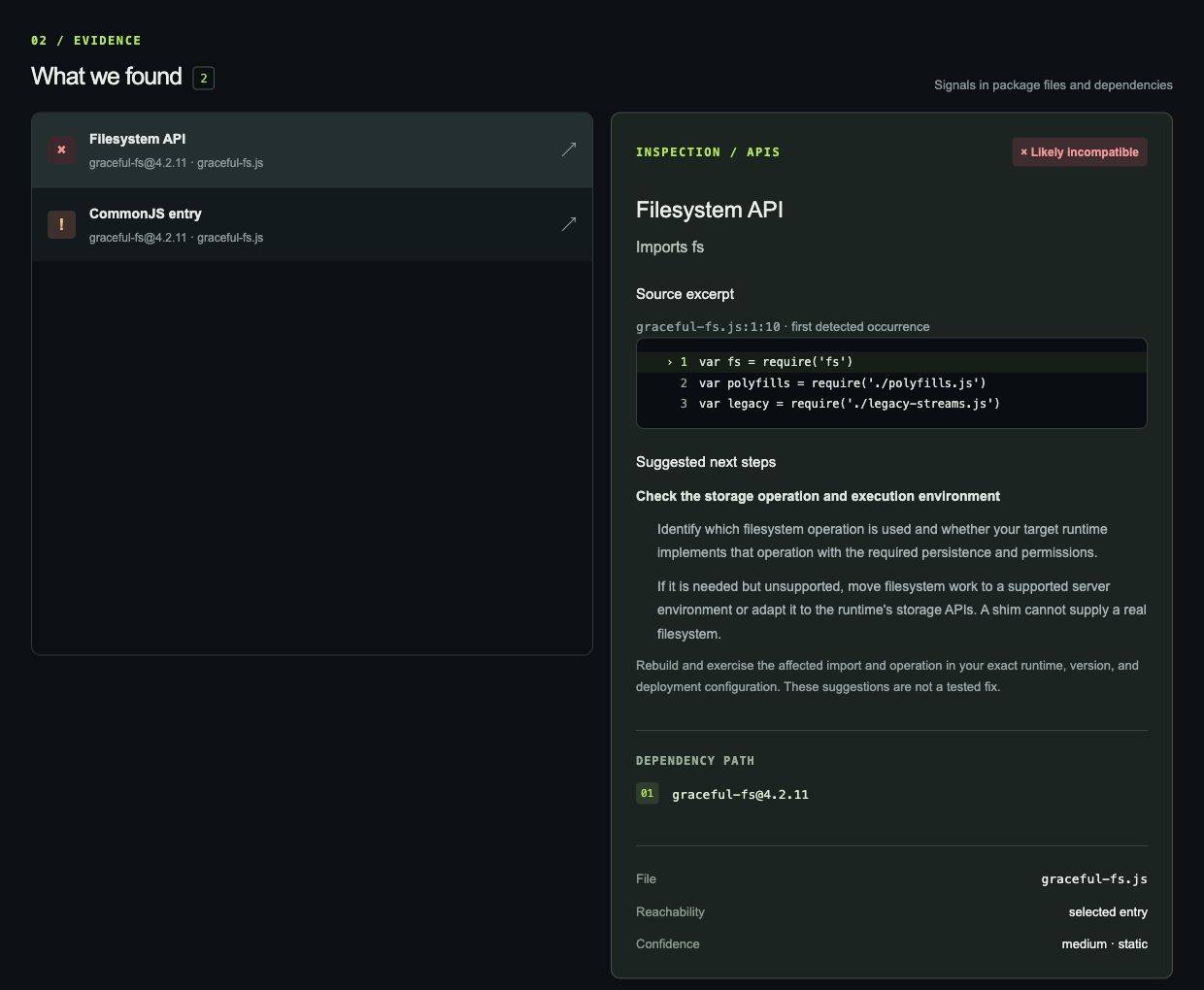Click the 'Source excerpt' subheading
1204x990 pixels.
point(685,294)
